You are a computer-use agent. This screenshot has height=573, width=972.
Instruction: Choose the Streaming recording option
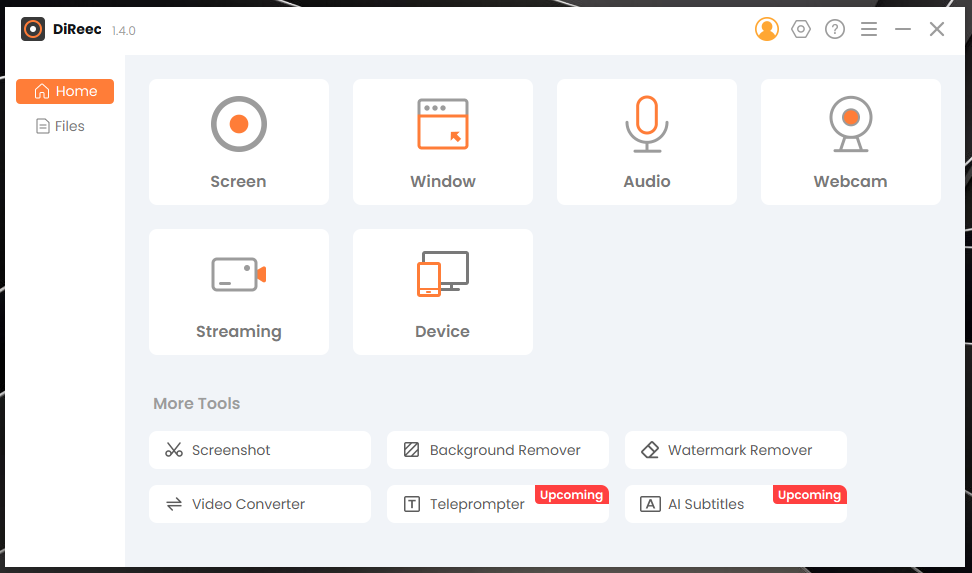[239, 292]
